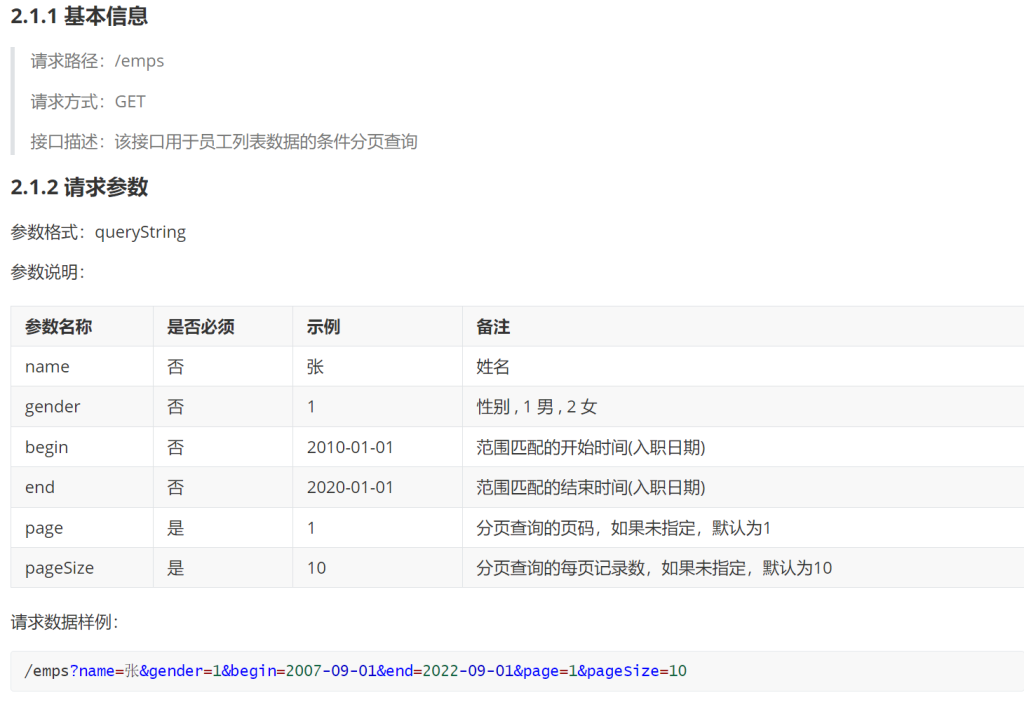
Task: Select the begin parameter cell
Action: tap(47, 447)
